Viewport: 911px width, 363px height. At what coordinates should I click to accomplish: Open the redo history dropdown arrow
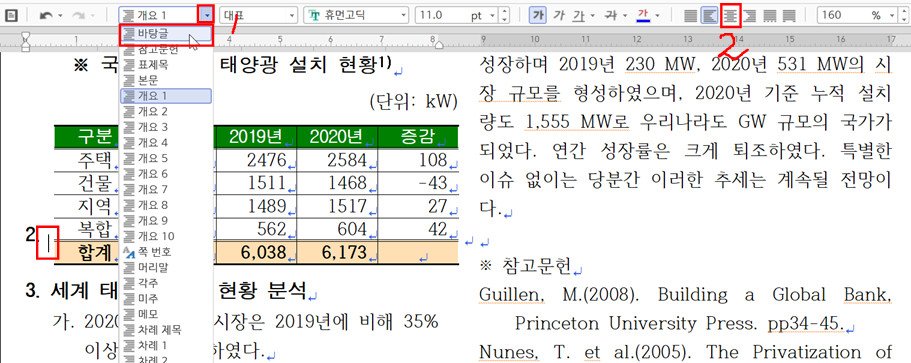[x=93, y=16]
